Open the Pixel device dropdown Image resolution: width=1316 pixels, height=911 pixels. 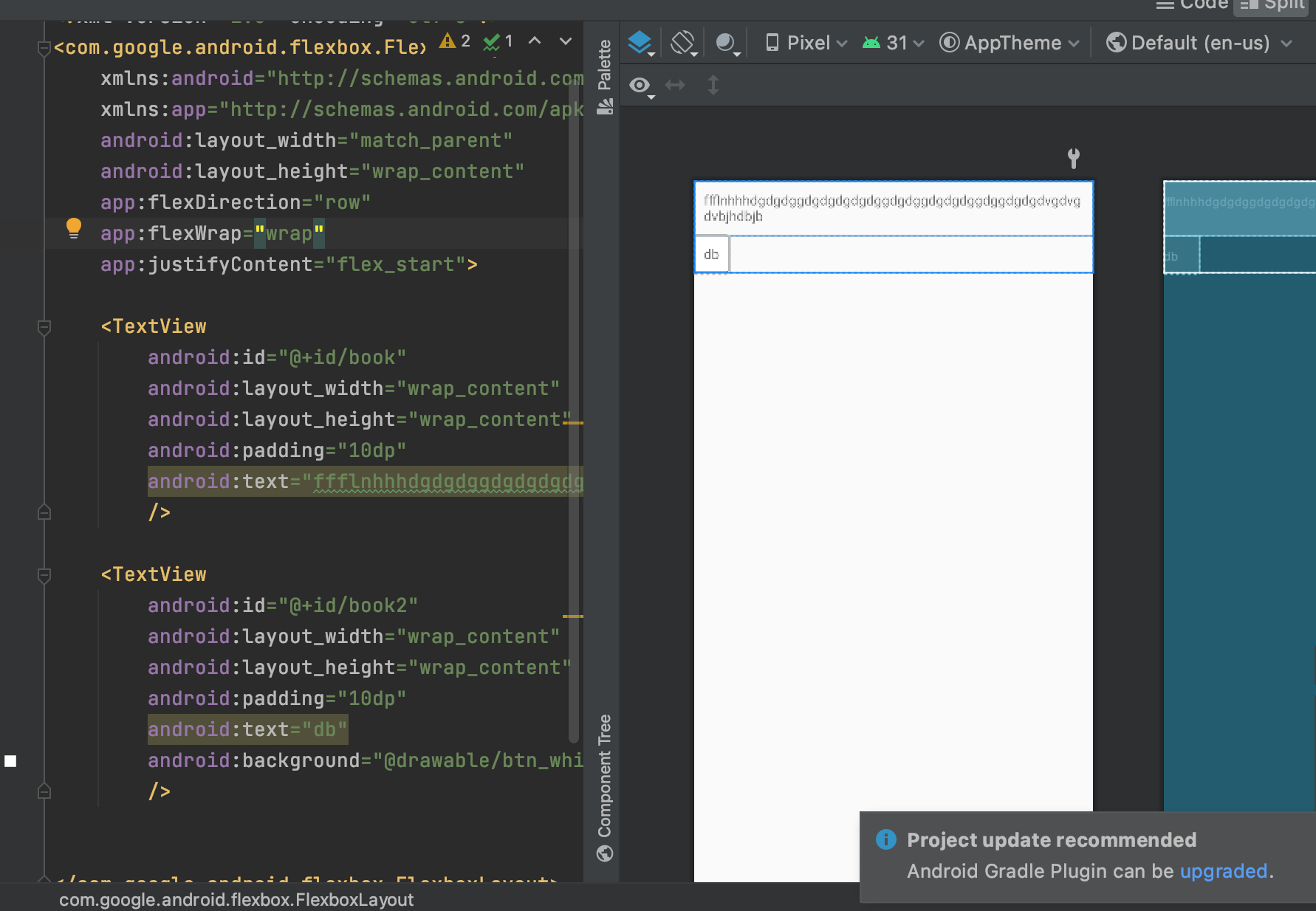pos(806,43)
